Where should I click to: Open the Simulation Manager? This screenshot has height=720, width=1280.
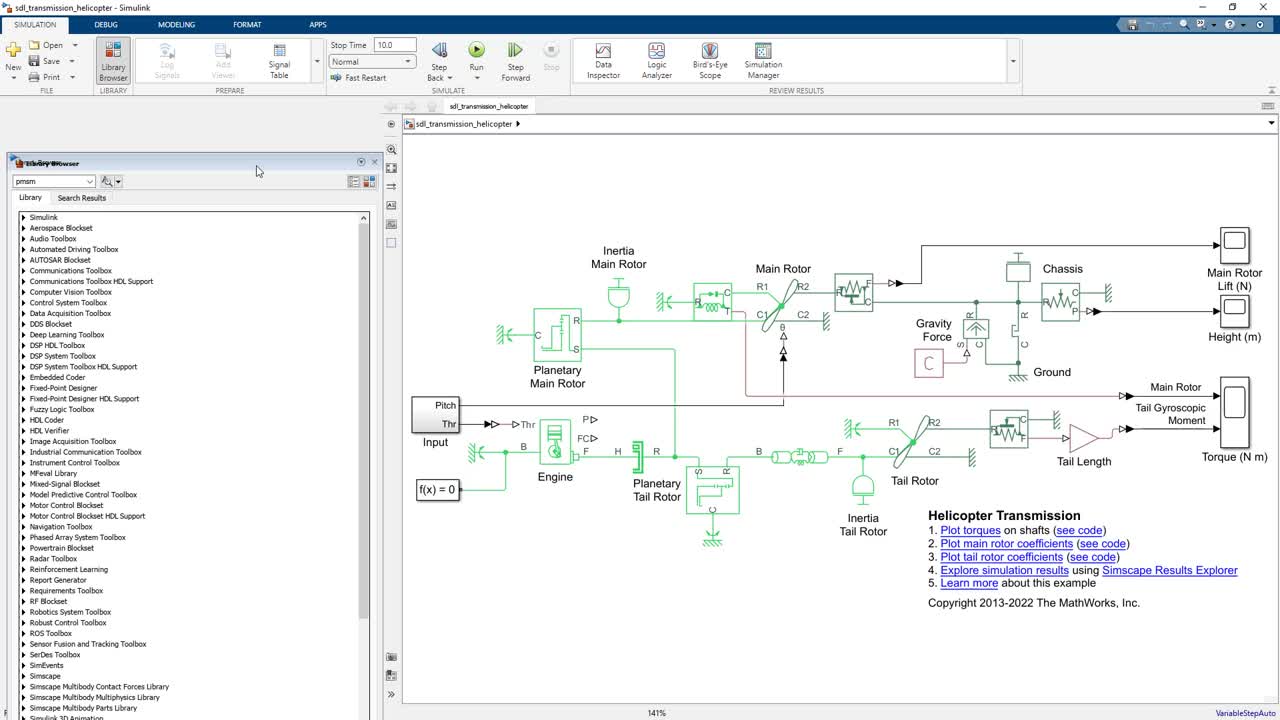tap(763, 60)
